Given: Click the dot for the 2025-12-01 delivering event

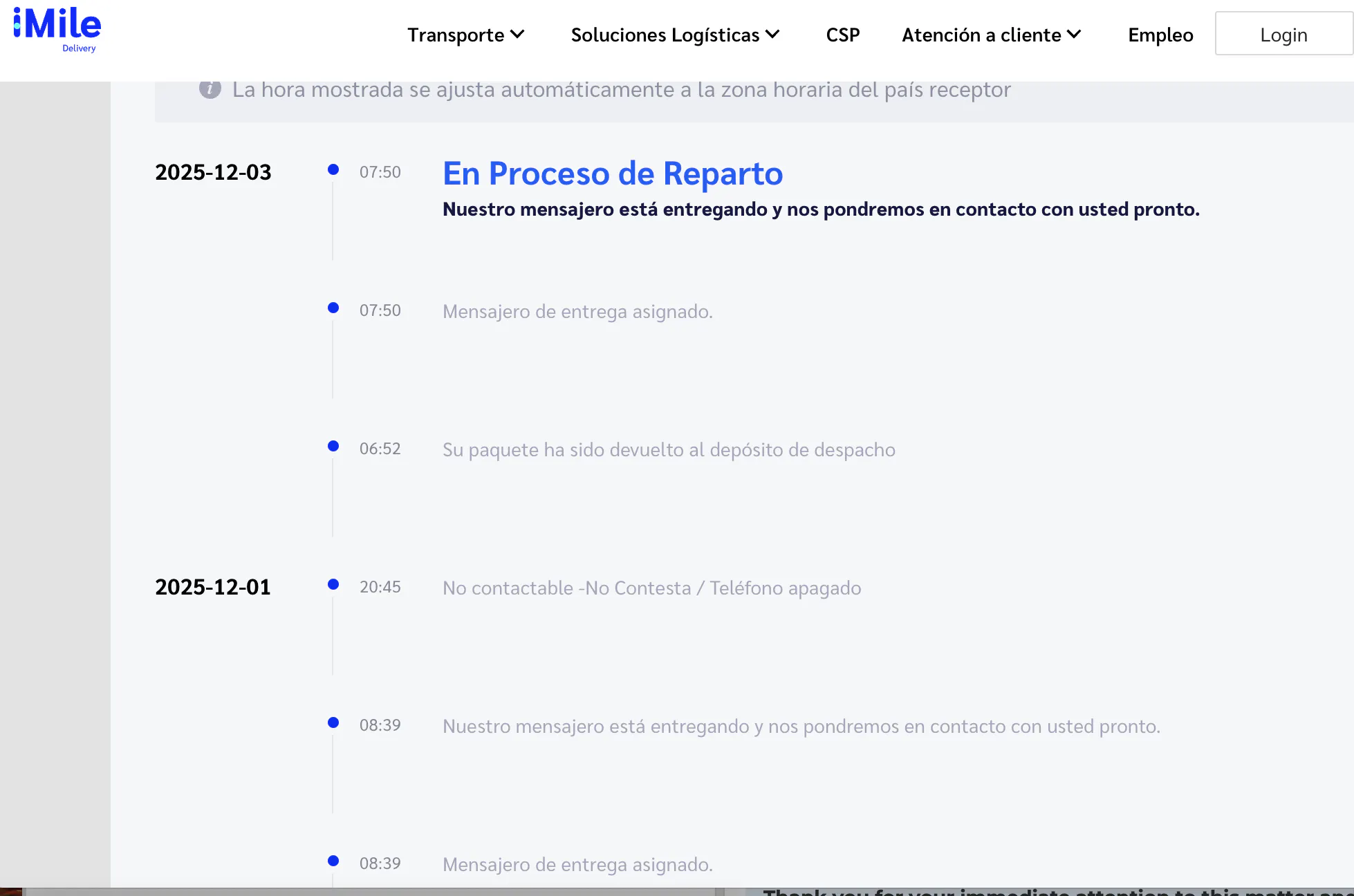Looking at the screenshot, I should [x=333, y=722].
